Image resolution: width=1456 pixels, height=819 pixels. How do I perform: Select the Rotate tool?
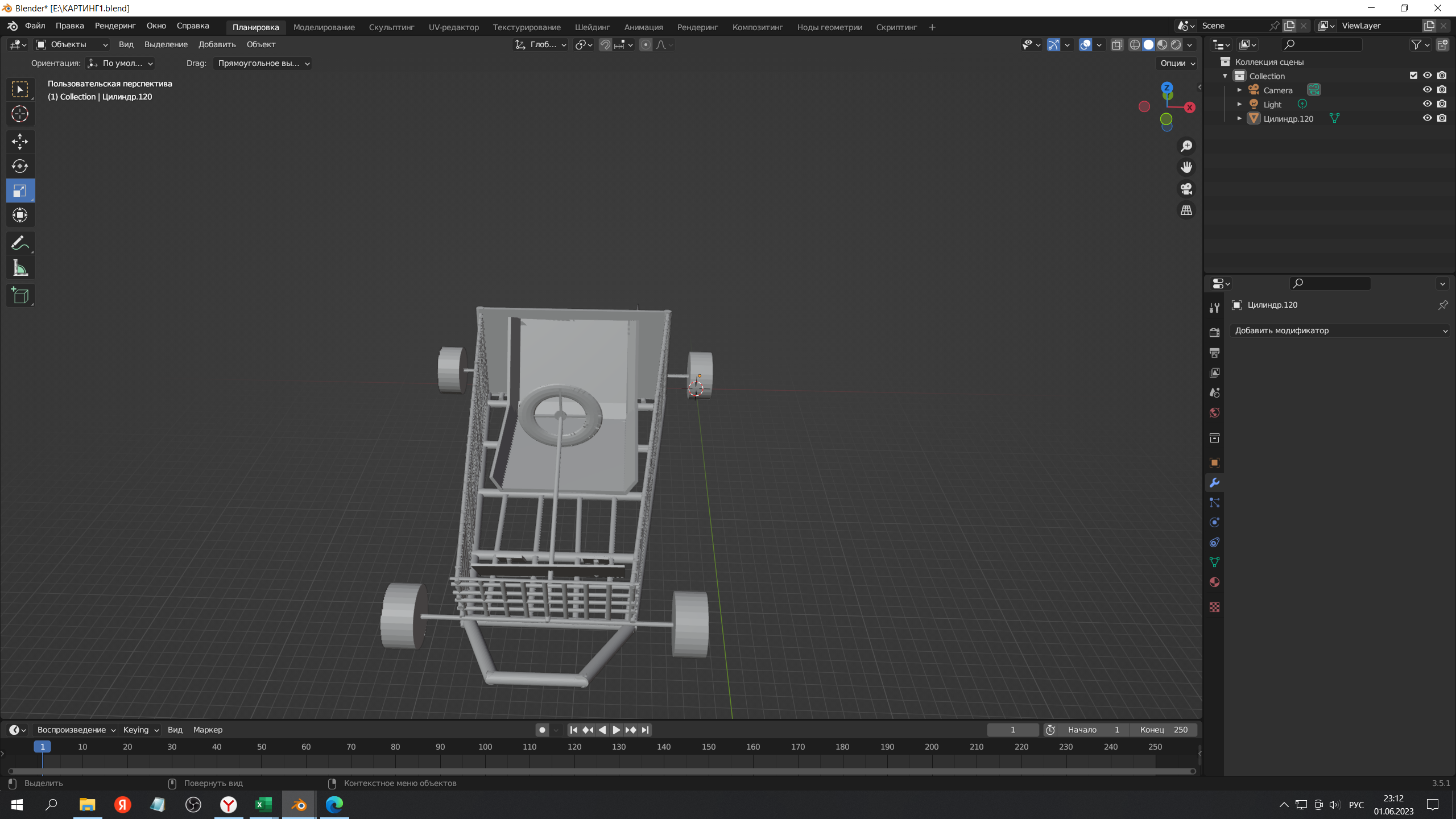point(20,166)
